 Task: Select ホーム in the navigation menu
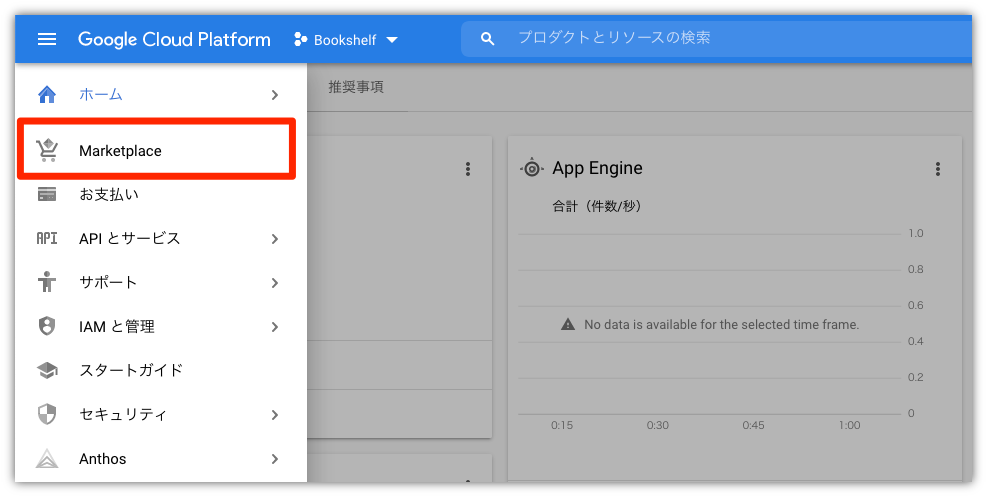[161, 94]
